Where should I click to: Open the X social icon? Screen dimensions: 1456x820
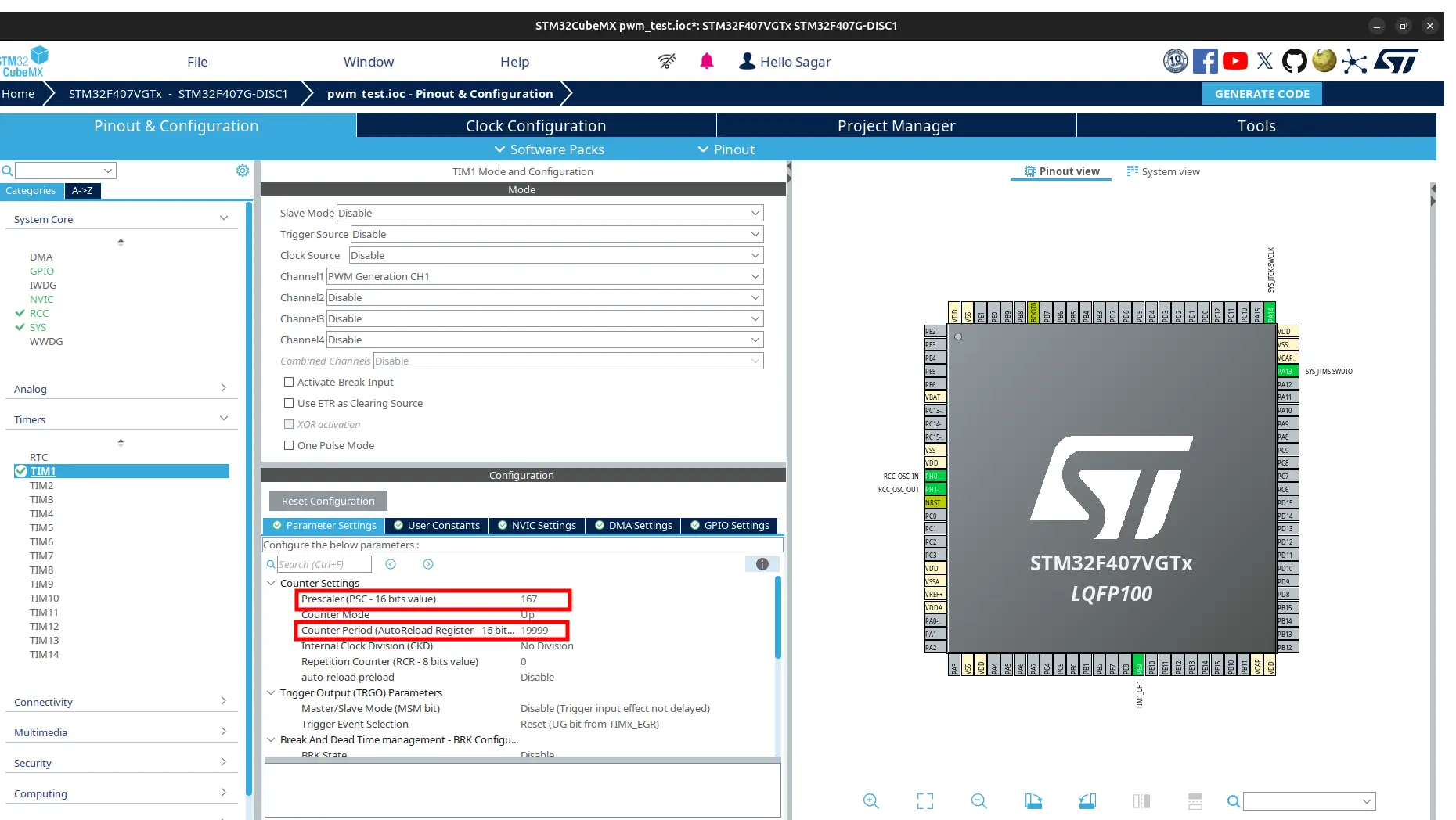point(1265,61)
